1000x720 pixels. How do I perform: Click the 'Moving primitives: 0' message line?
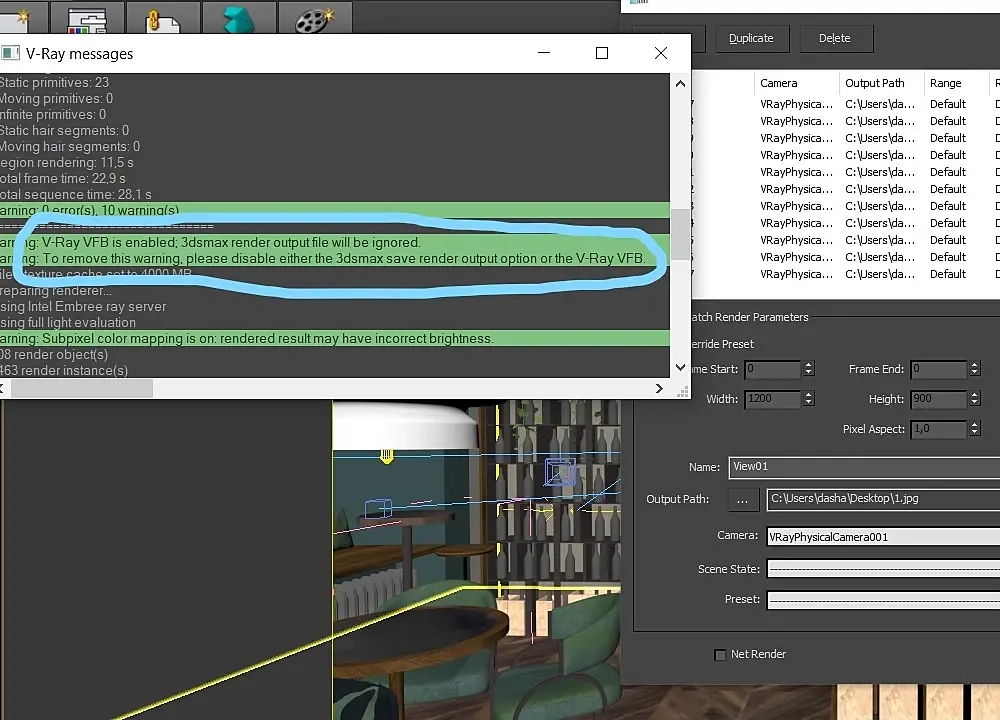point(57,98)
